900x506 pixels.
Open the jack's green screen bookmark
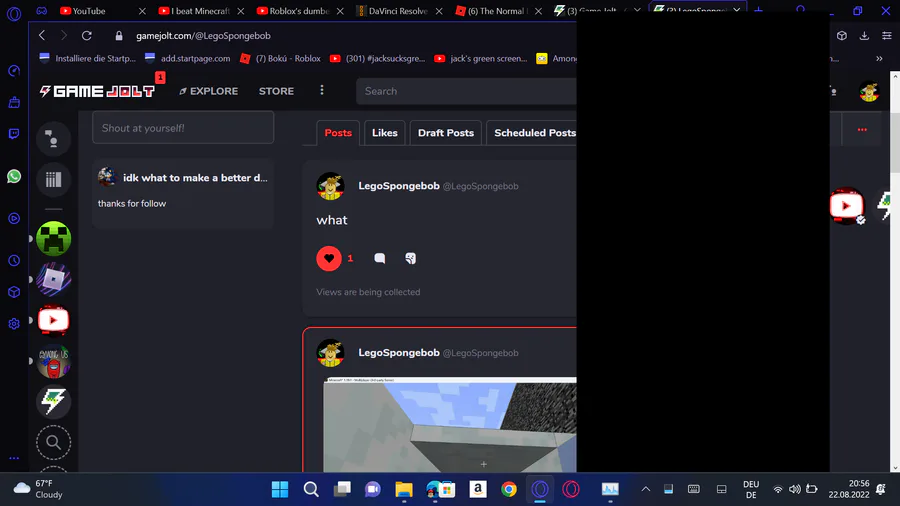[481, 59]
